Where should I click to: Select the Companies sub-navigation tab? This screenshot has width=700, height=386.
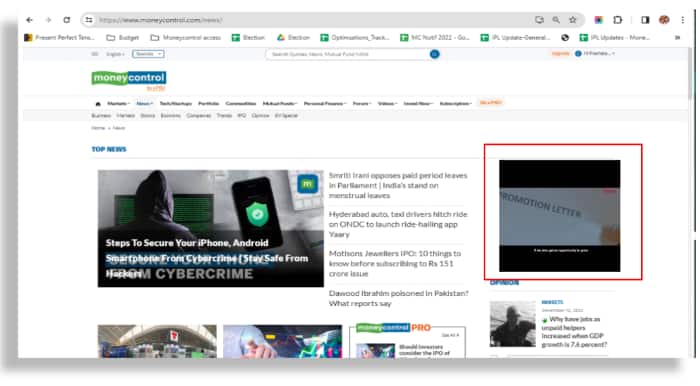coord(199,116)
